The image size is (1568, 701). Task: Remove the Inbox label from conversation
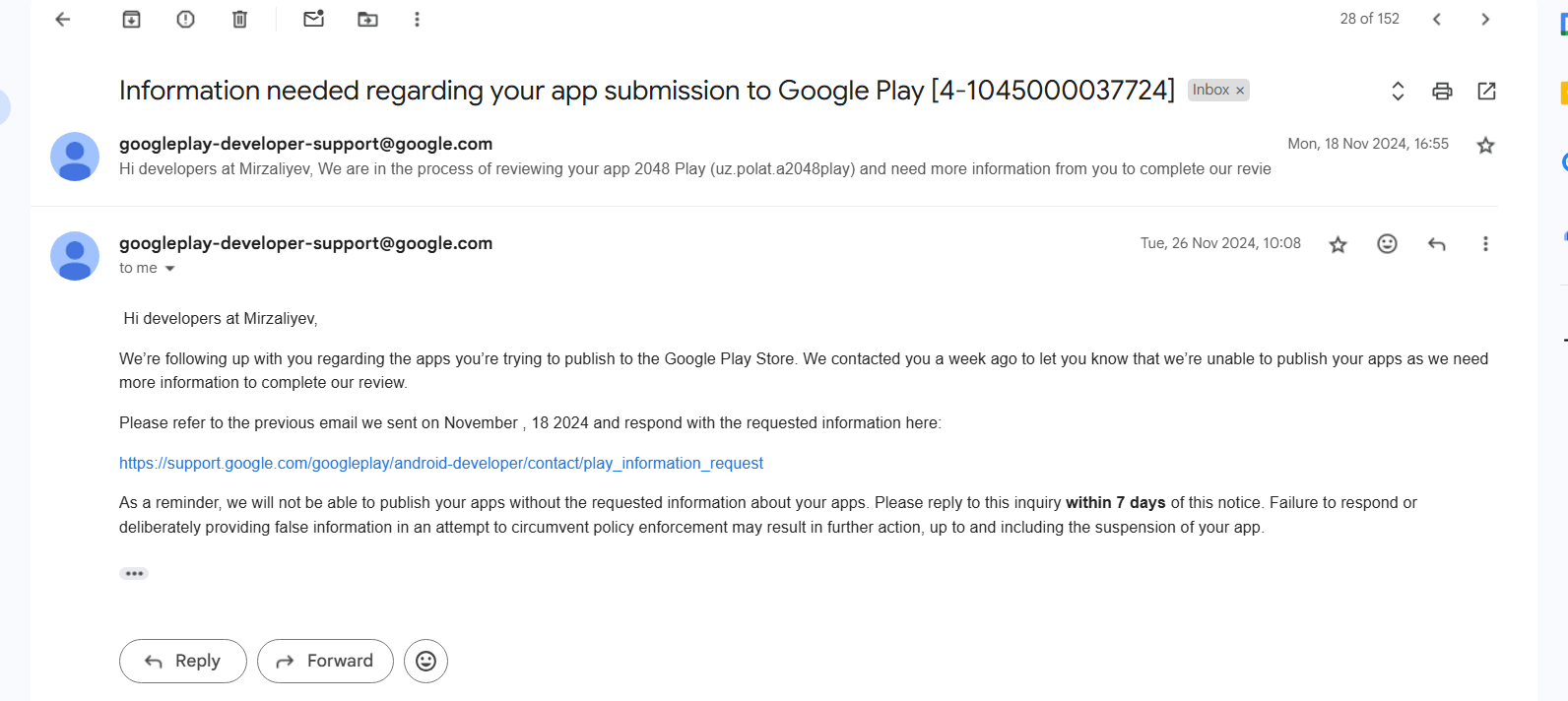click(x=1240, y=91)
